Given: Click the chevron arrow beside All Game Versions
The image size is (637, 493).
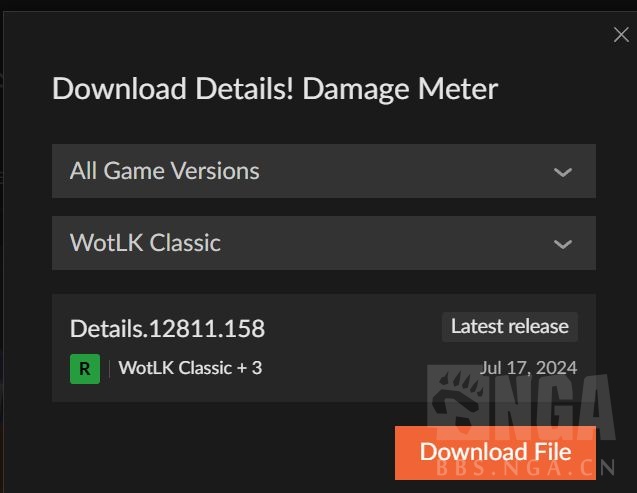Looking at the screenshot, I should tap(563, 172).
